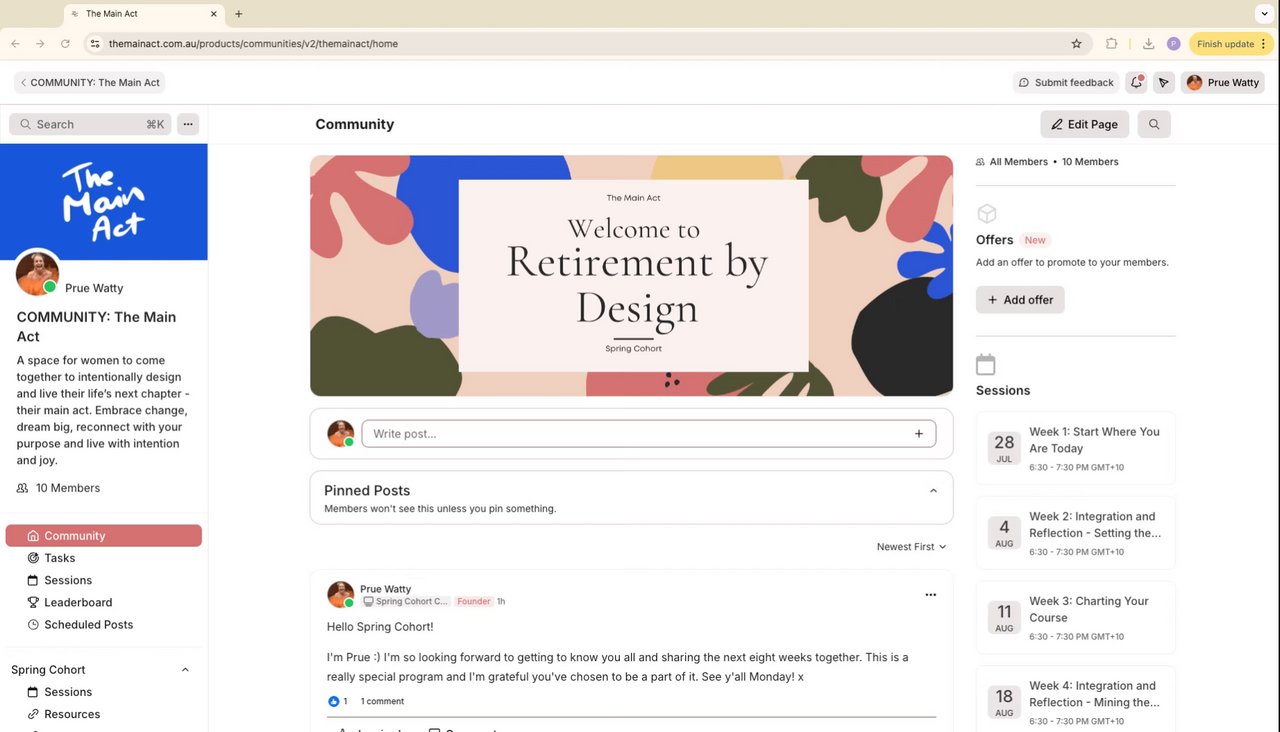Image resolution: width=1280 pixels, height=732 pixels.
Task: Open Week 1: Start Where You Are Today session
Action: click(x=1076, y=448)
